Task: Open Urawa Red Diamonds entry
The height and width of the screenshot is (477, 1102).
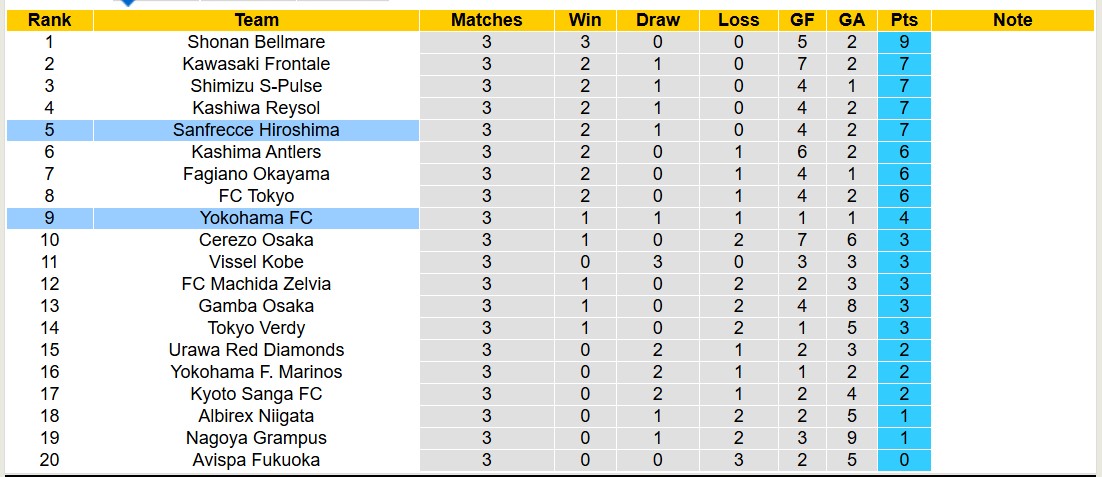Action: click(256, 350)
